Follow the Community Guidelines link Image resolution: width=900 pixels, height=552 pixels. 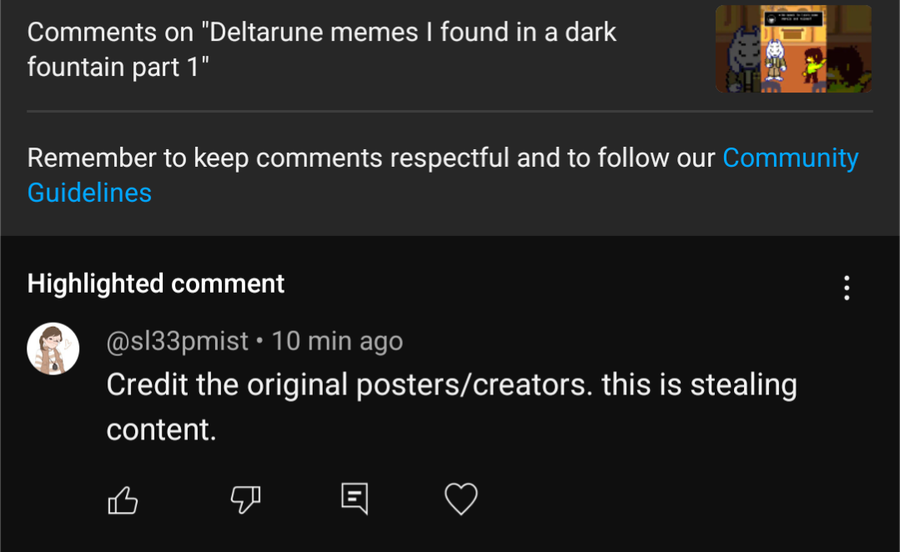tap(790, 158)
